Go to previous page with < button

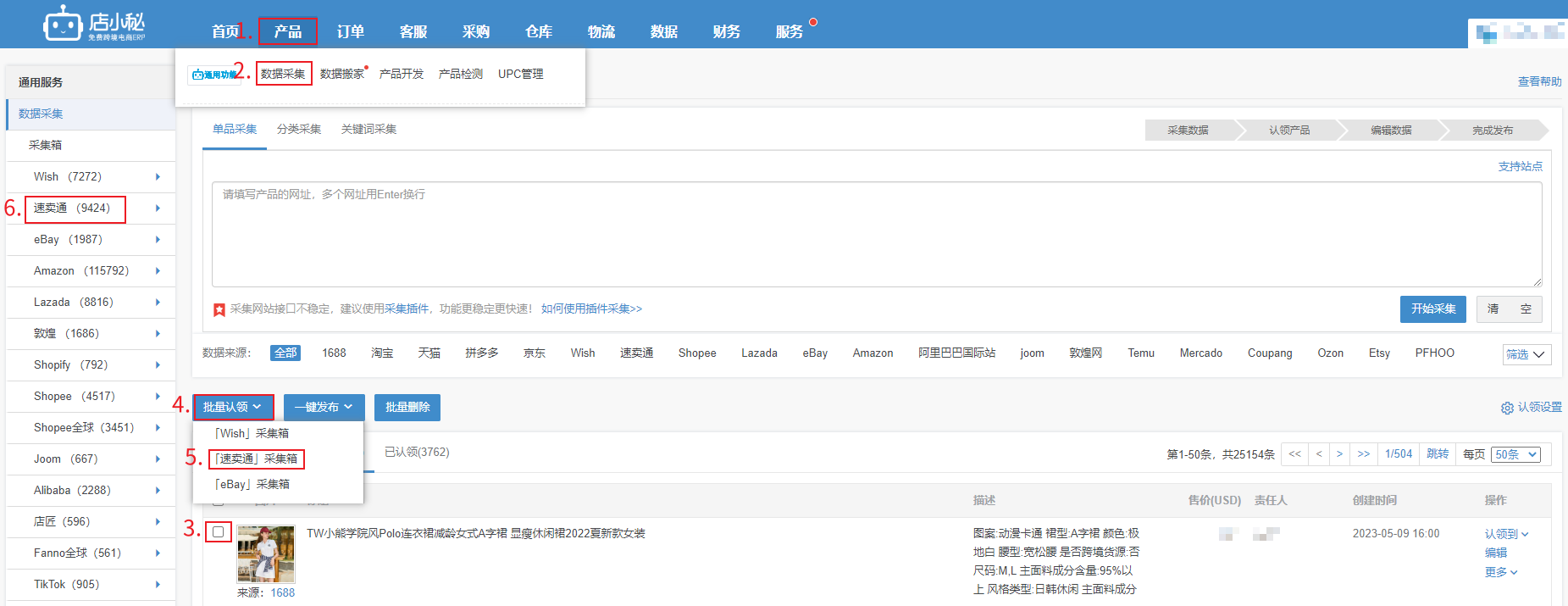click(1319, 454)
